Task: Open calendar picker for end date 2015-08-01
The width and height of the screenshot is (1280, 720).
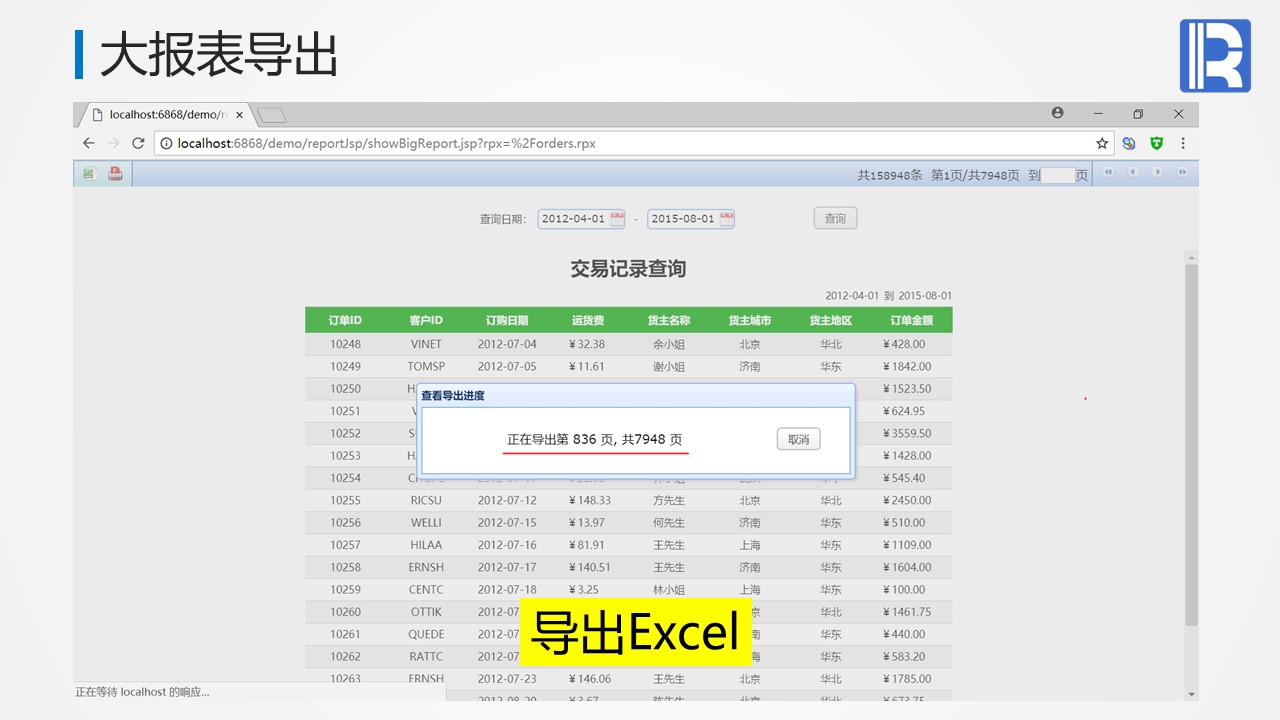Action: (x=726, y=218)
